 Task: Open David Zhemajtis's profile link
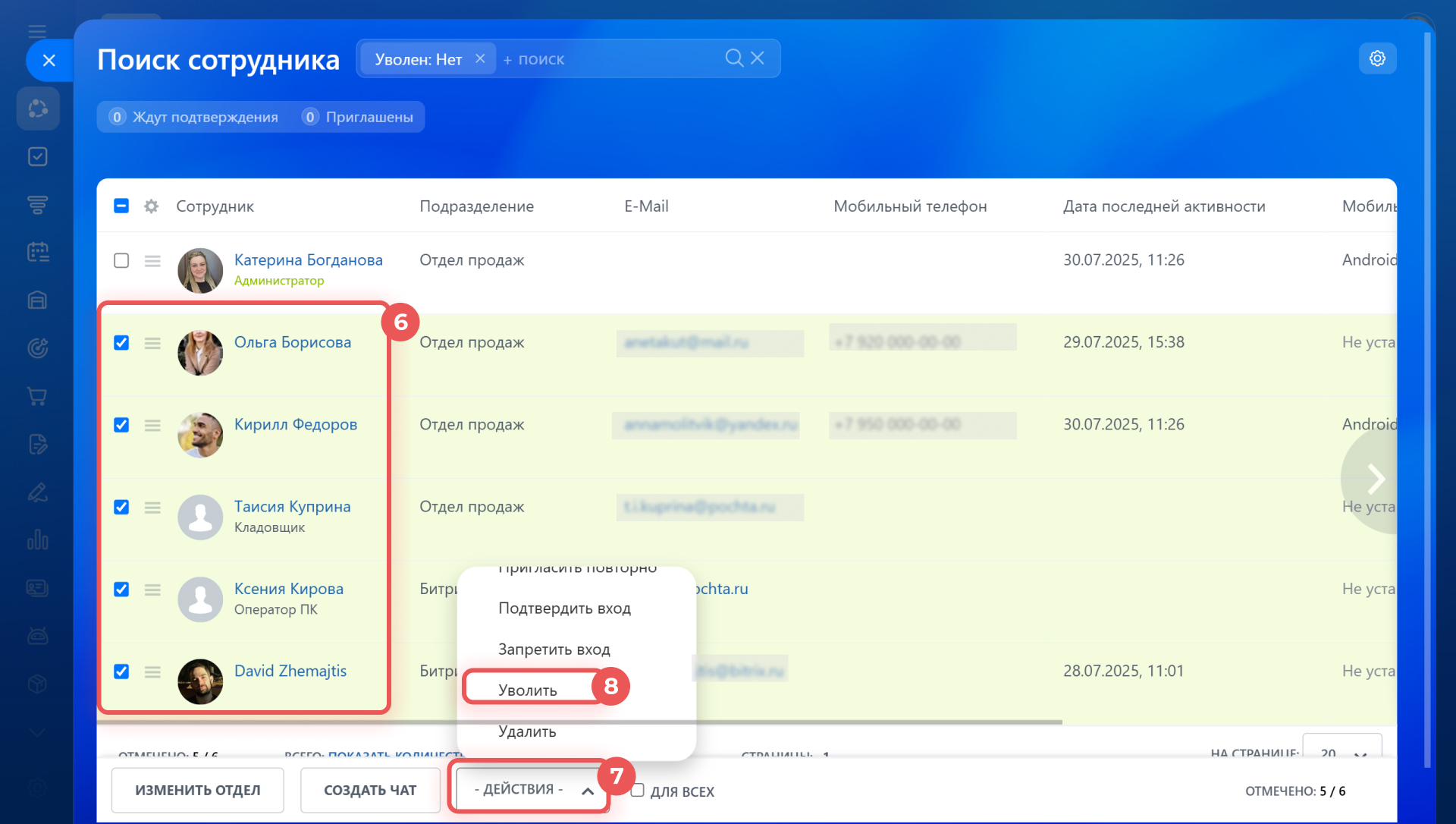pos(290,671)
